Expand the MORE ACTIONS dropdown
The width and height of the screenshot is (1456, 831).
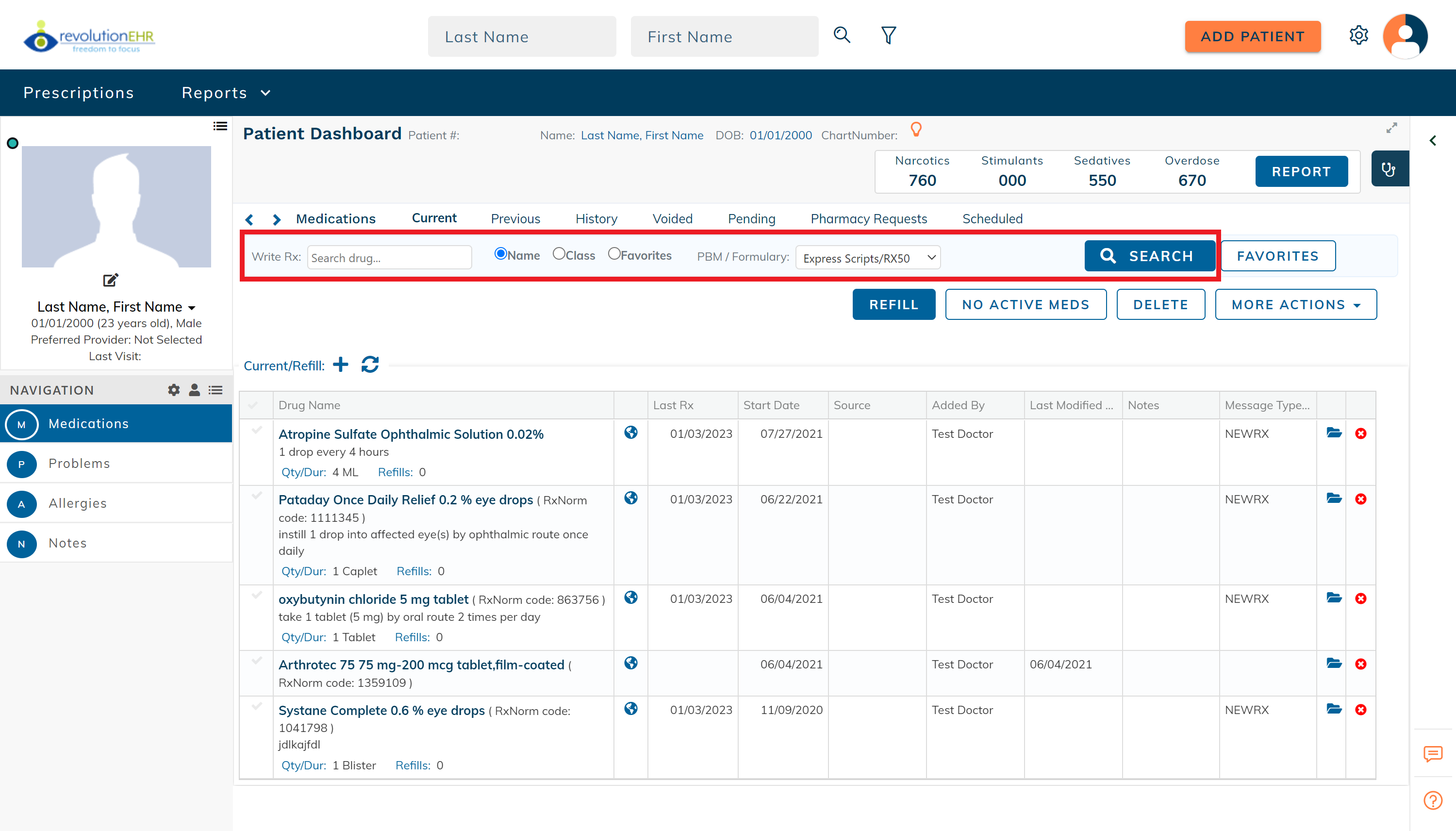click(x=1296, y=304)
